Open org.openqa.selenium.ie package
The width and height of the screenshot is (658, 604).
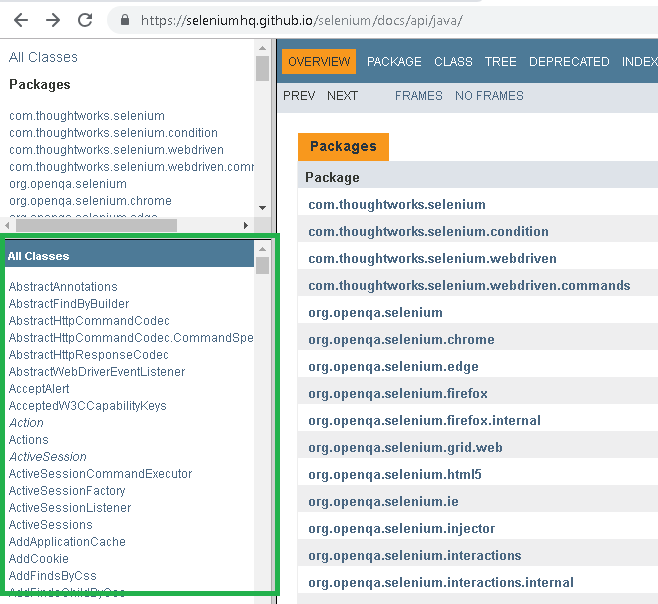point(383,501)
